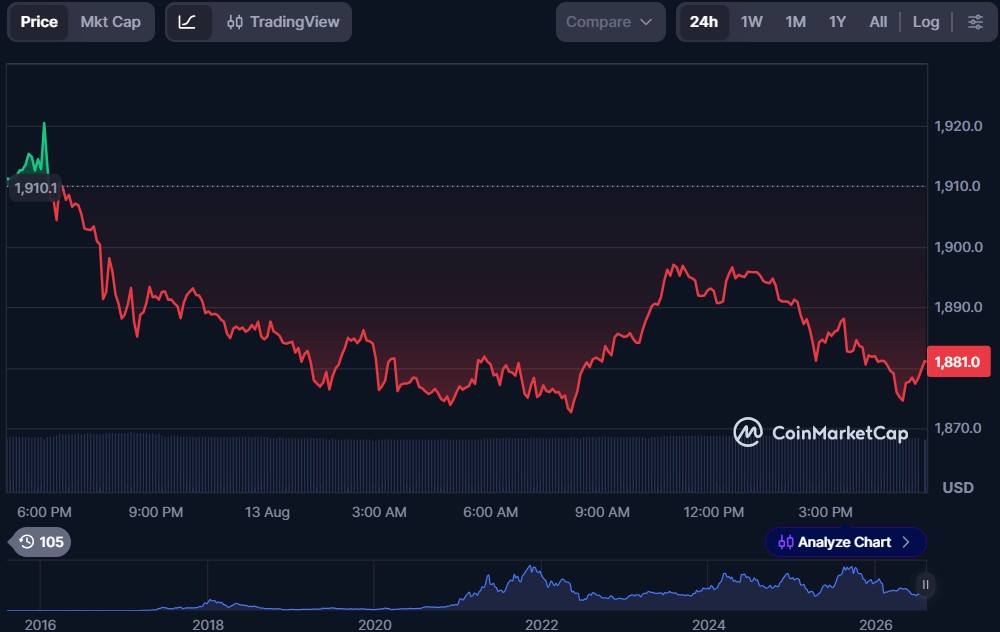Screen dimensions: 1000x632
Task: Click the 105 history clock badge
Action: point(41,542)
